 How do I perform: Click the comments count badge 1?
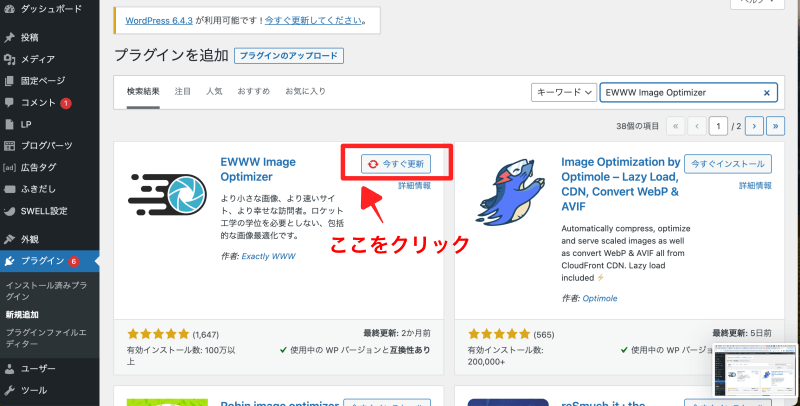[x=66, y=103]
